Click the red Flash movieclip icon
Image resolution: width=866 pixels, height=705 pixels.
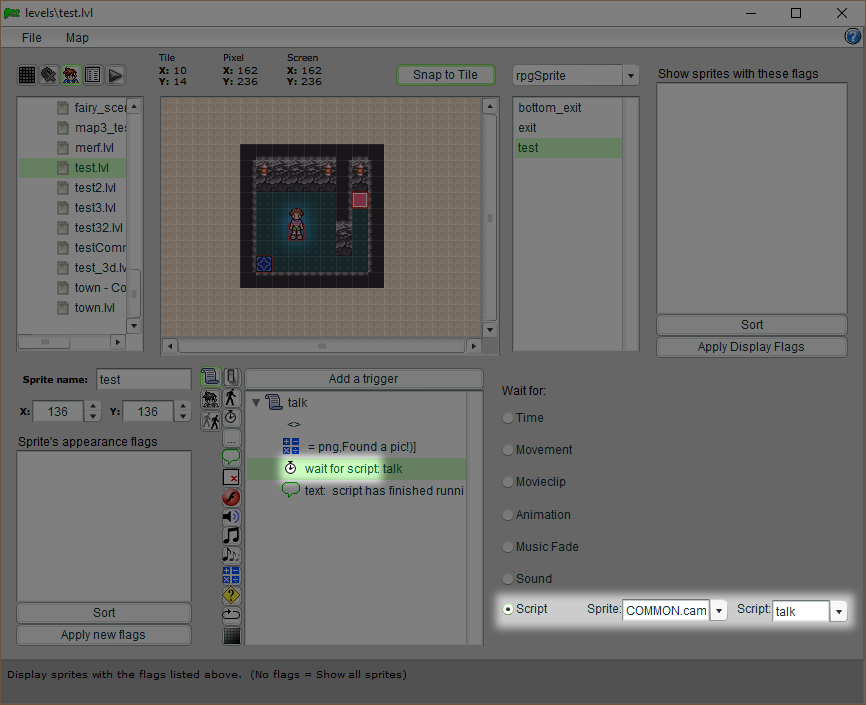(231, 497)
